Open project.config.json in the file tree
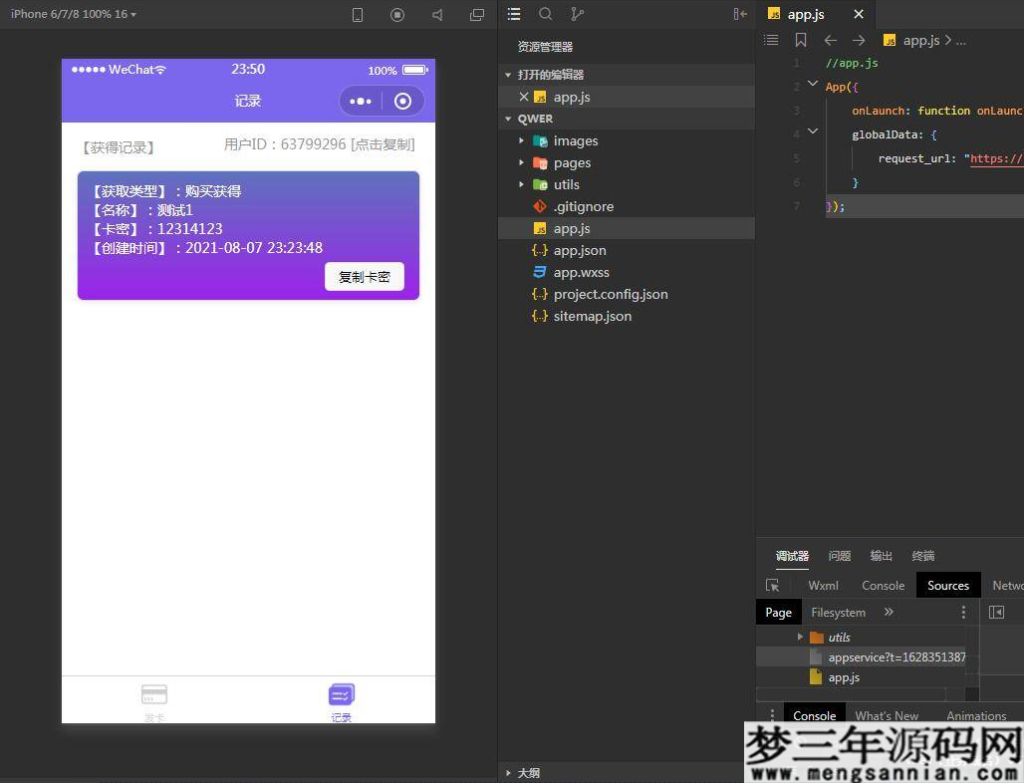This screenshot has width=1024, height=783. (610, 294)
